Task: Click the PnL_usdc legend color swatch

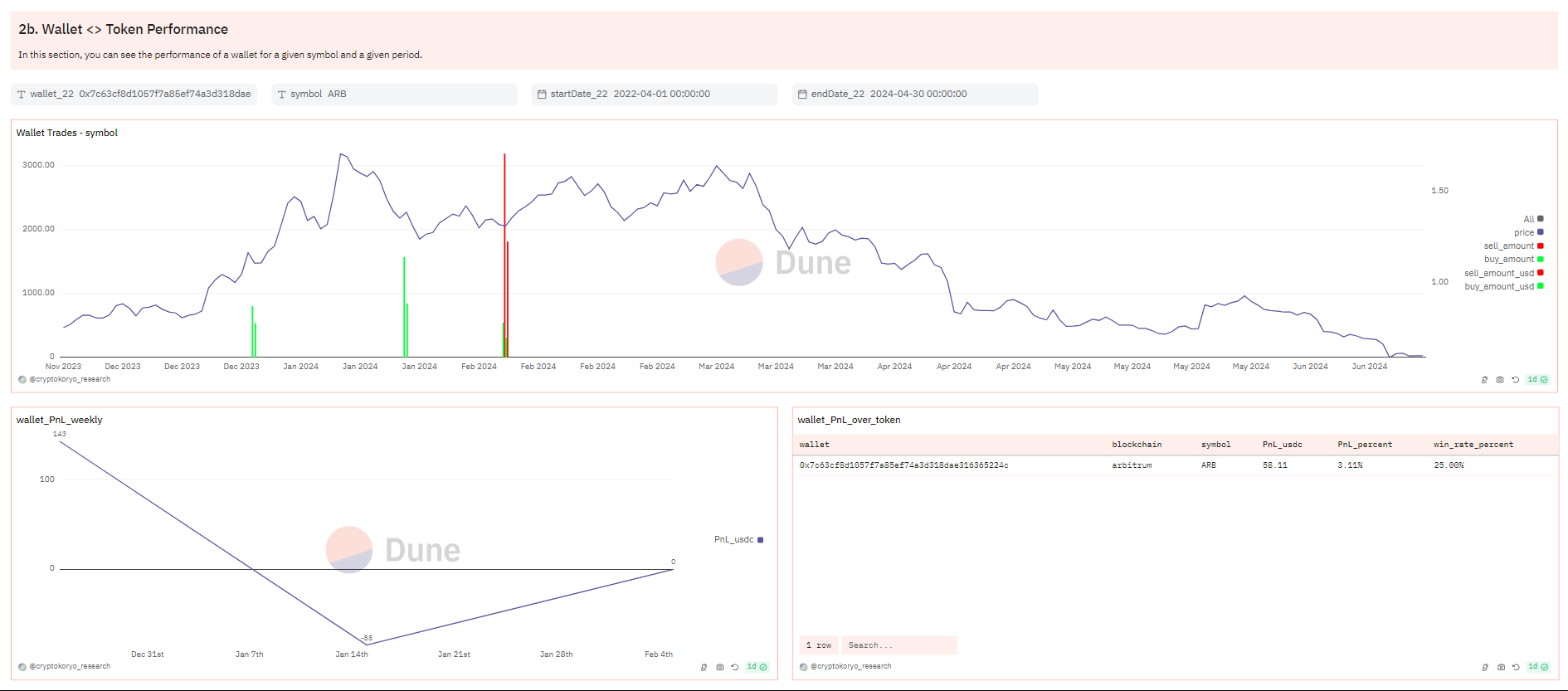Action: click(760, 540)
